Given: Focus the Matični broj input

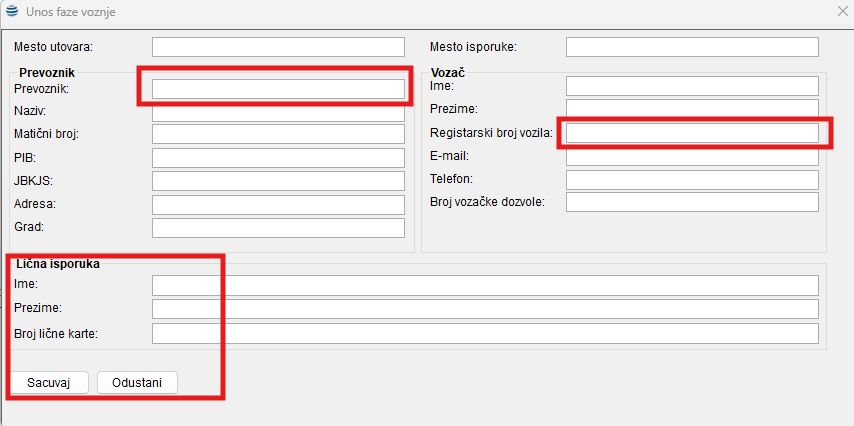Looking at the screenshot, I should pos(278,134).
